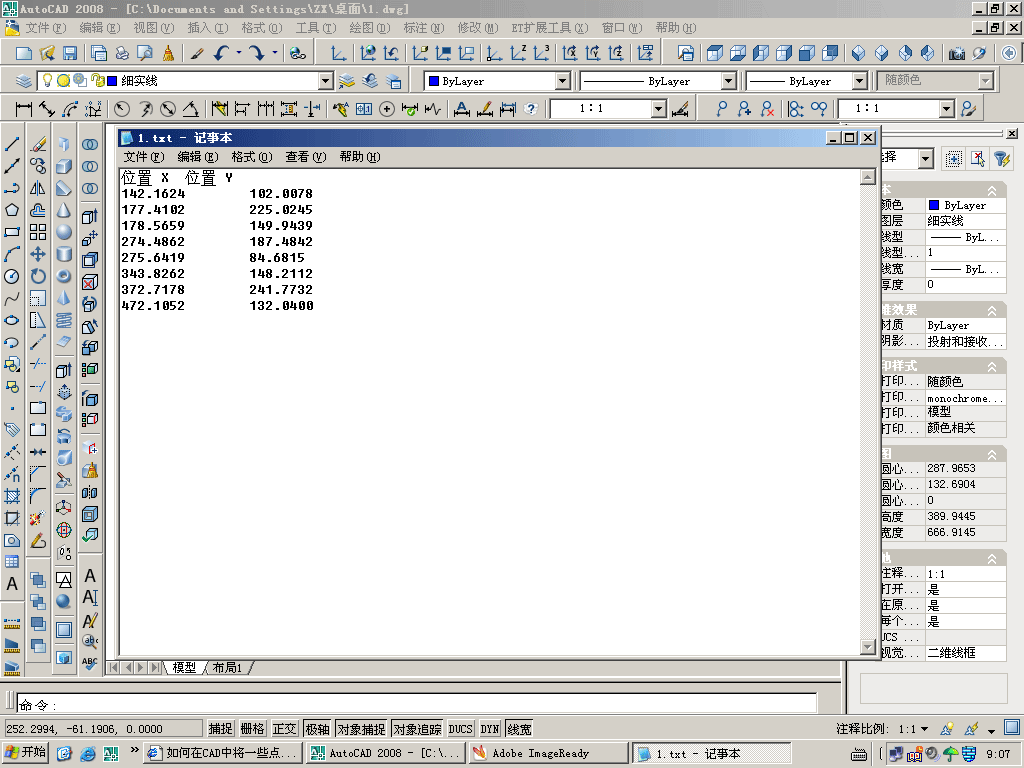Select the 3D Cone modeling tool

[64, 210]
